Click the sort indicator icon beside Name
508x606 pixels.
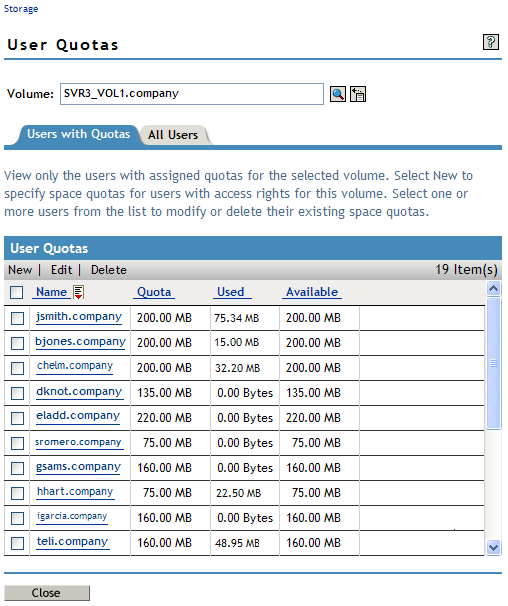click(78, 292)
